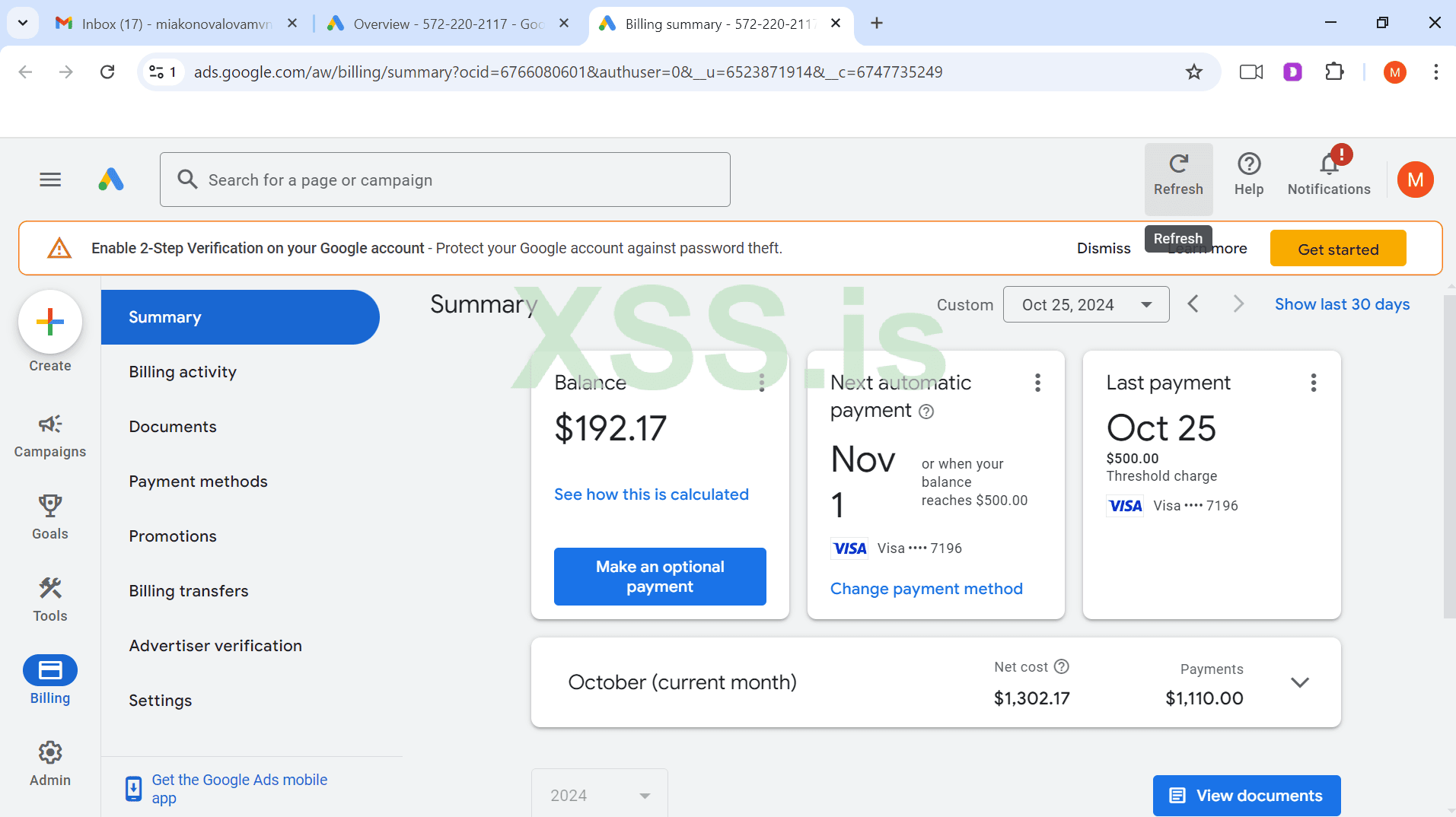Open the 2024 year dropdown

pos(599,795)
